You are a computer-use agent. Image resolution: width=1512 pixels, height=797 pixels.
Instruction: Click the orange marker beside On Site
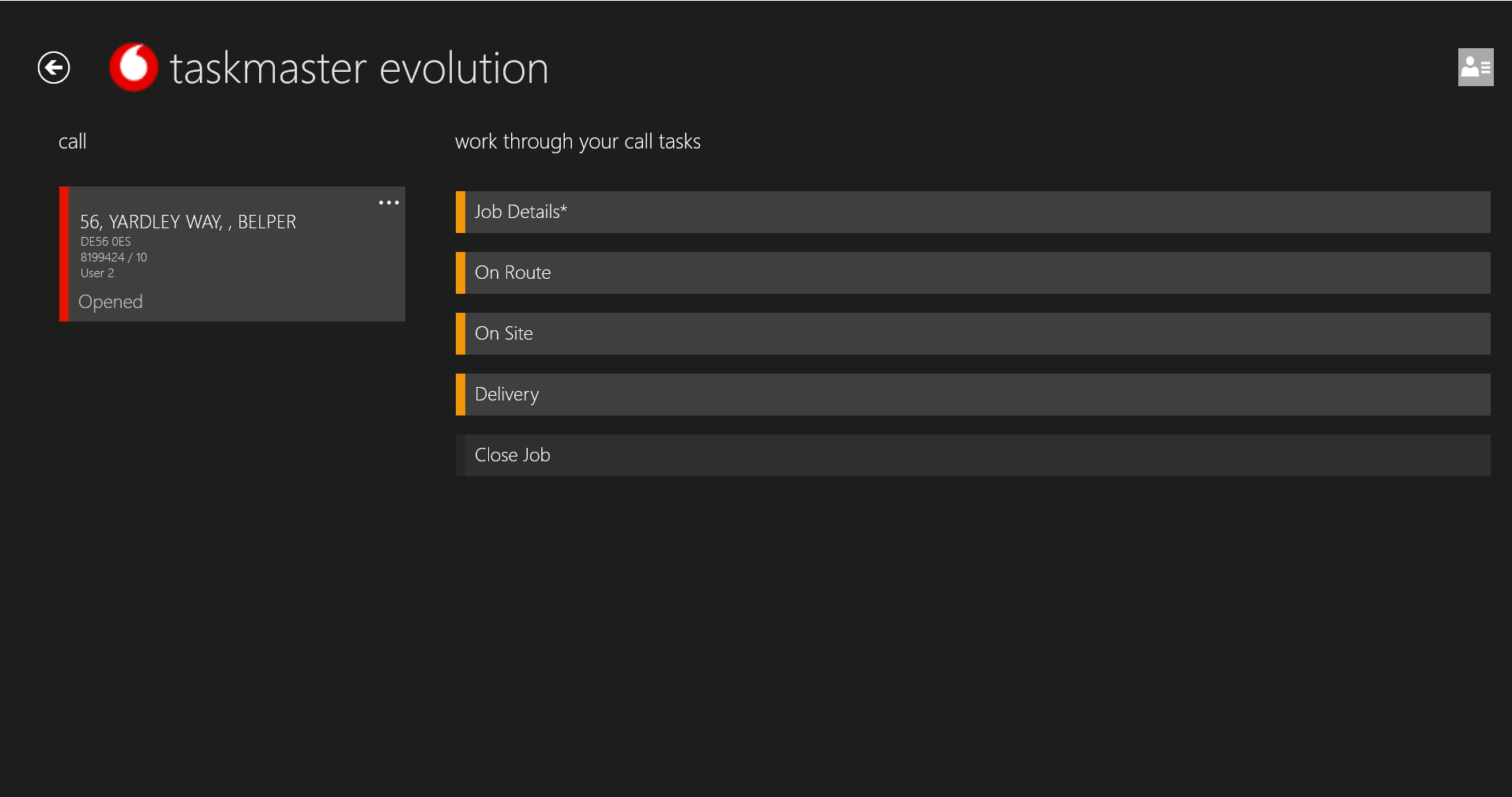(x=461, y=333)
